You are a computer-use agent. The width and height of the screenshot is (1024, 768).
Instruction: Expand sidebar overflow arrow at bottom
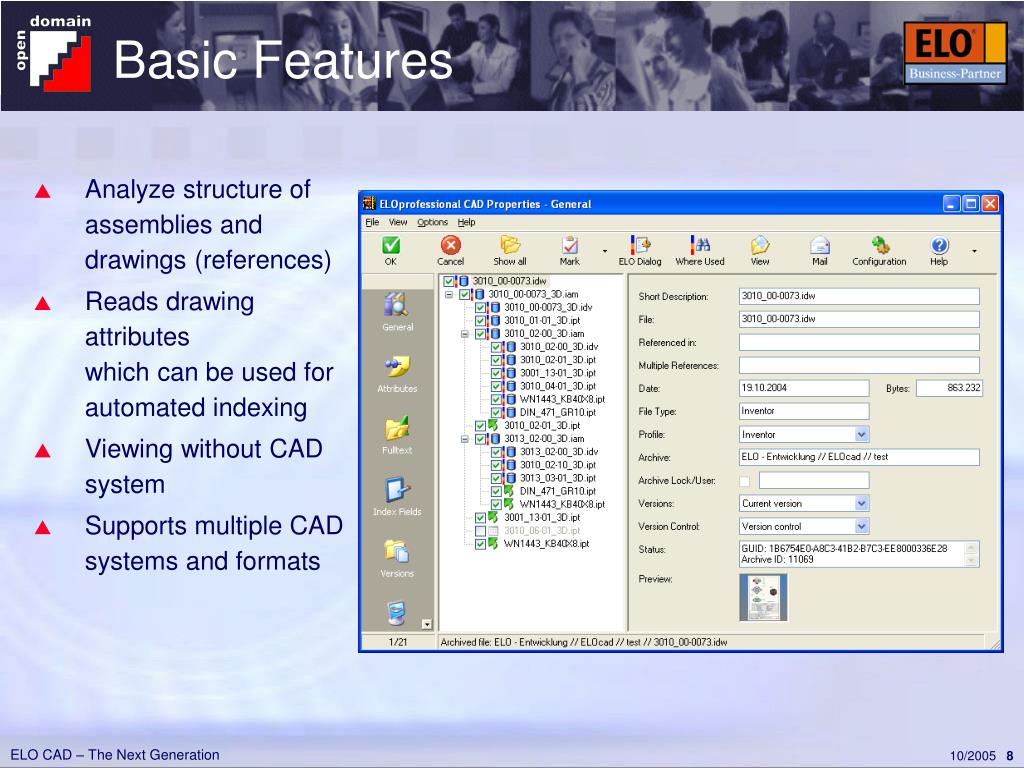coord(426,624)
